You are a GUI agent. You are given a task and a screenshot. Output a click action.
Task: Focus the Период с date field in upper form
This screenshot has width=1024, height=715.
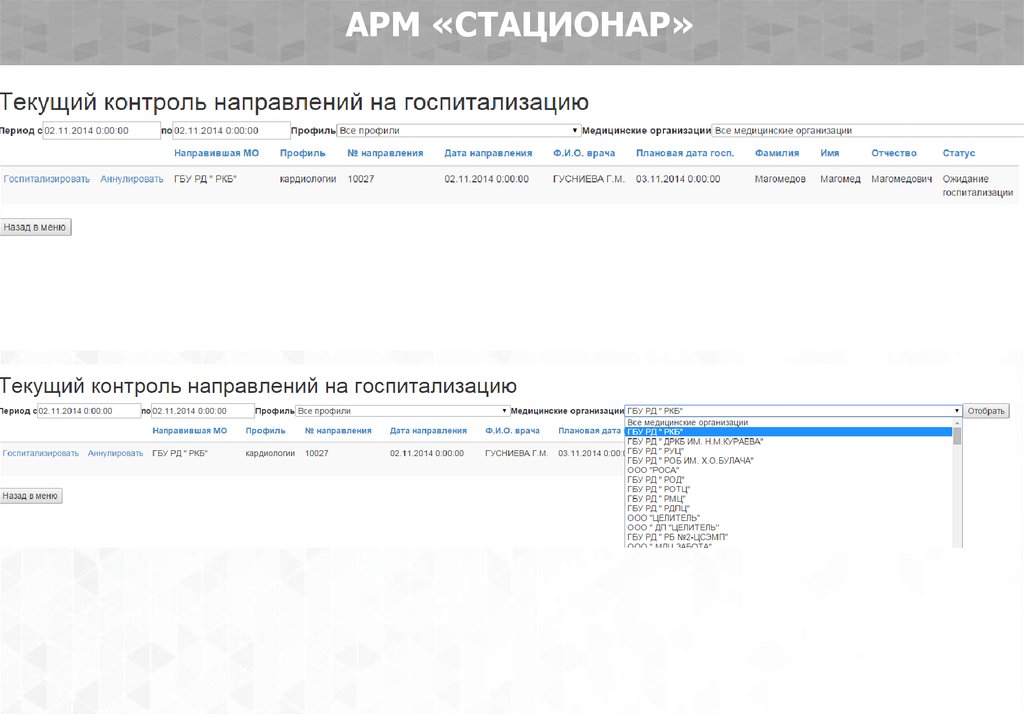[x=101, y=131]
